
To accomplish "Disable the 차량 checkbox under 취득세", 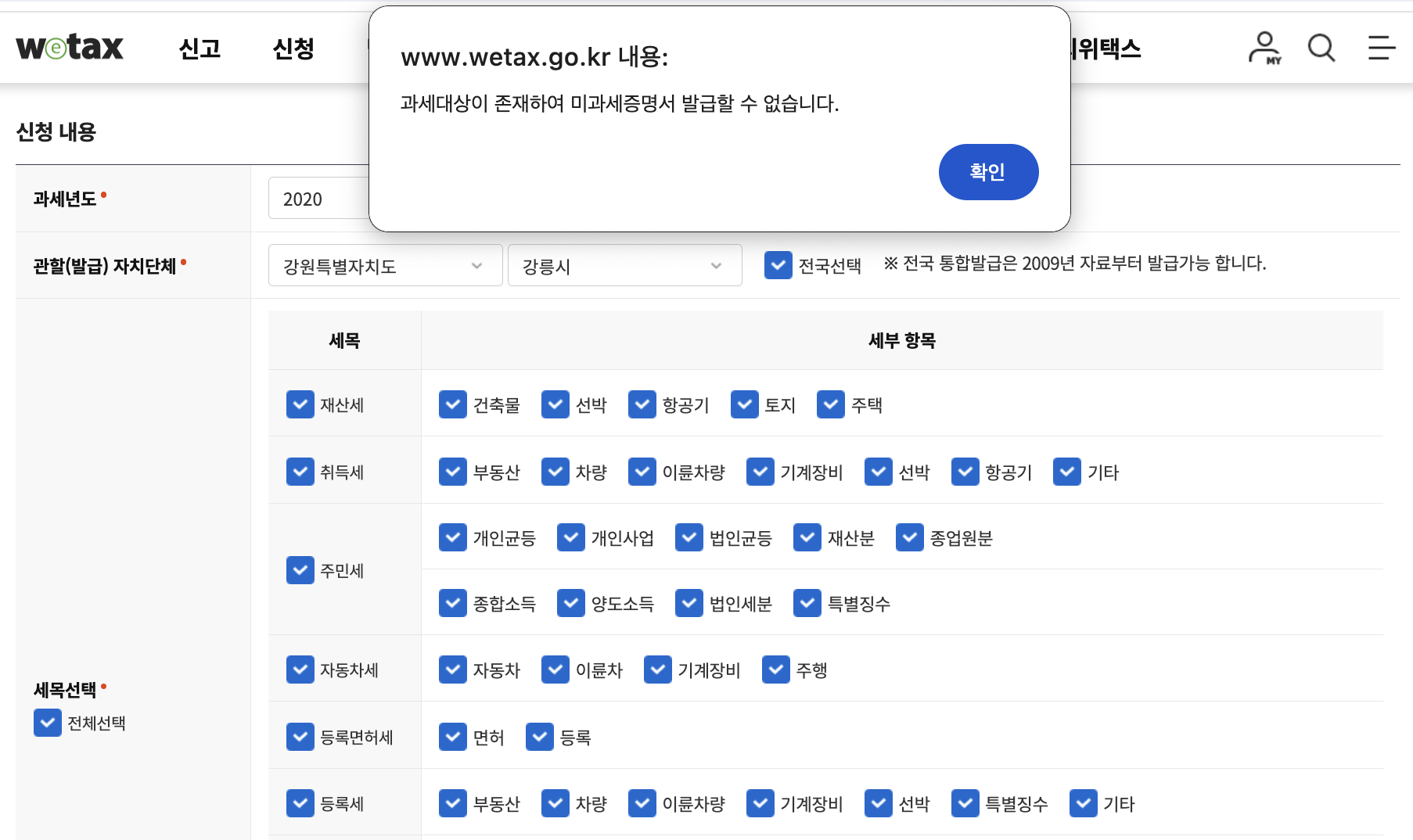I will pos(555,472).
